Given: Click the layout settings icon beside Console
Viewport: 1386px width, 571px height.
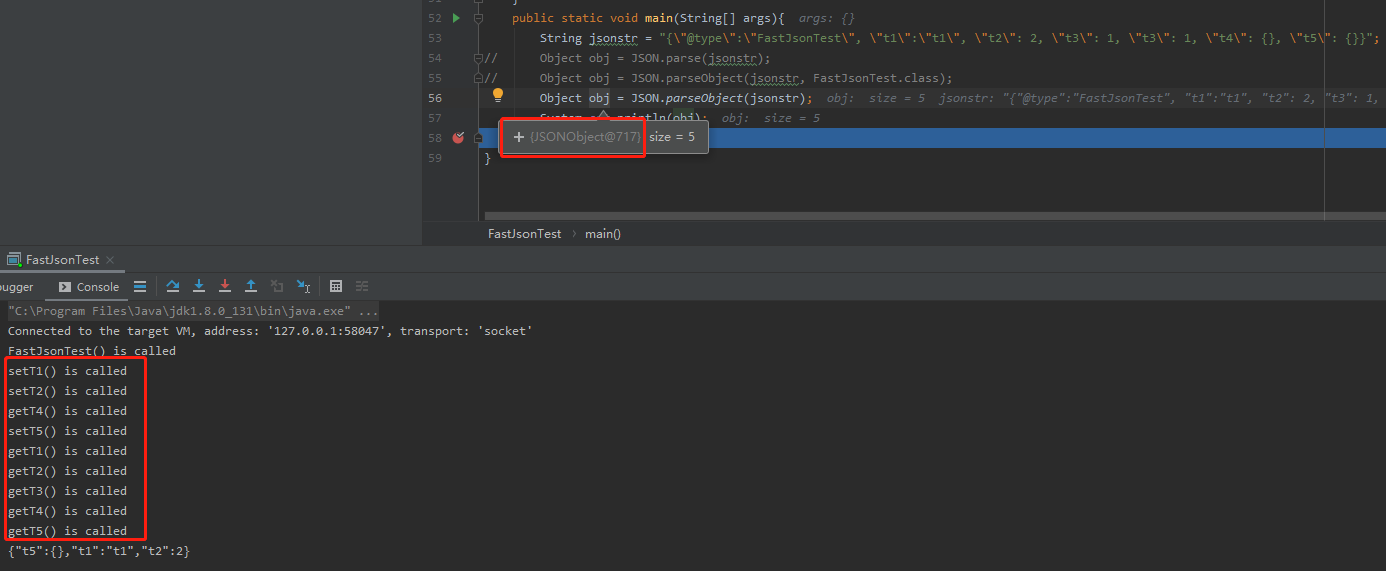Looking at the screenshot, I should [140, 286].
